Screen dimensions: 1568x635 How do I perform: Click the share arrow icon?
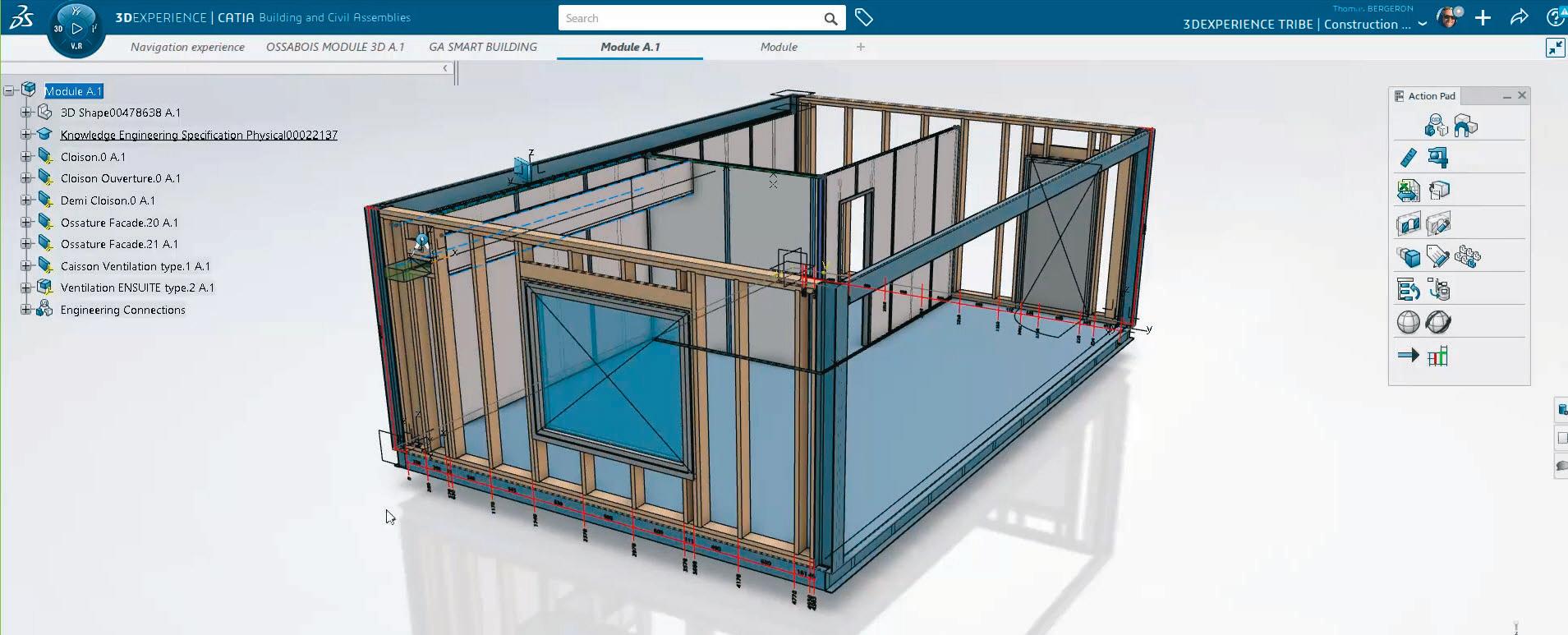click(1519, 17)
